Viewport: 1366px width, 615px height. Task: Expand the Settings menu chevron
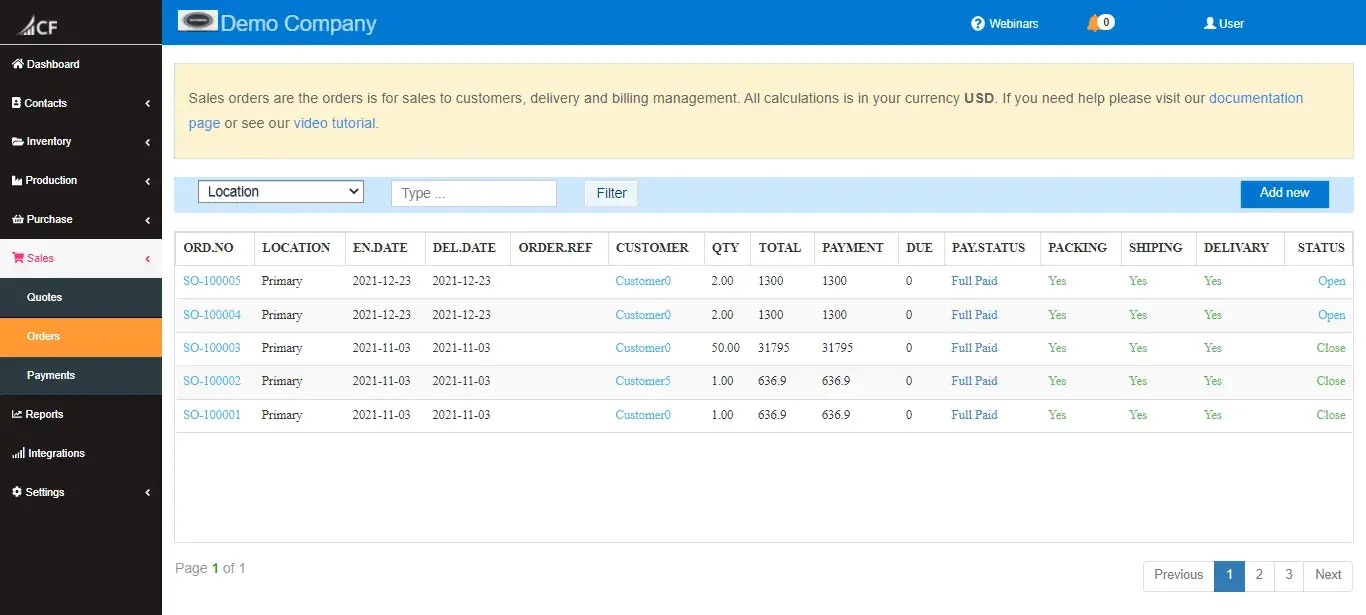coord(147,492)
